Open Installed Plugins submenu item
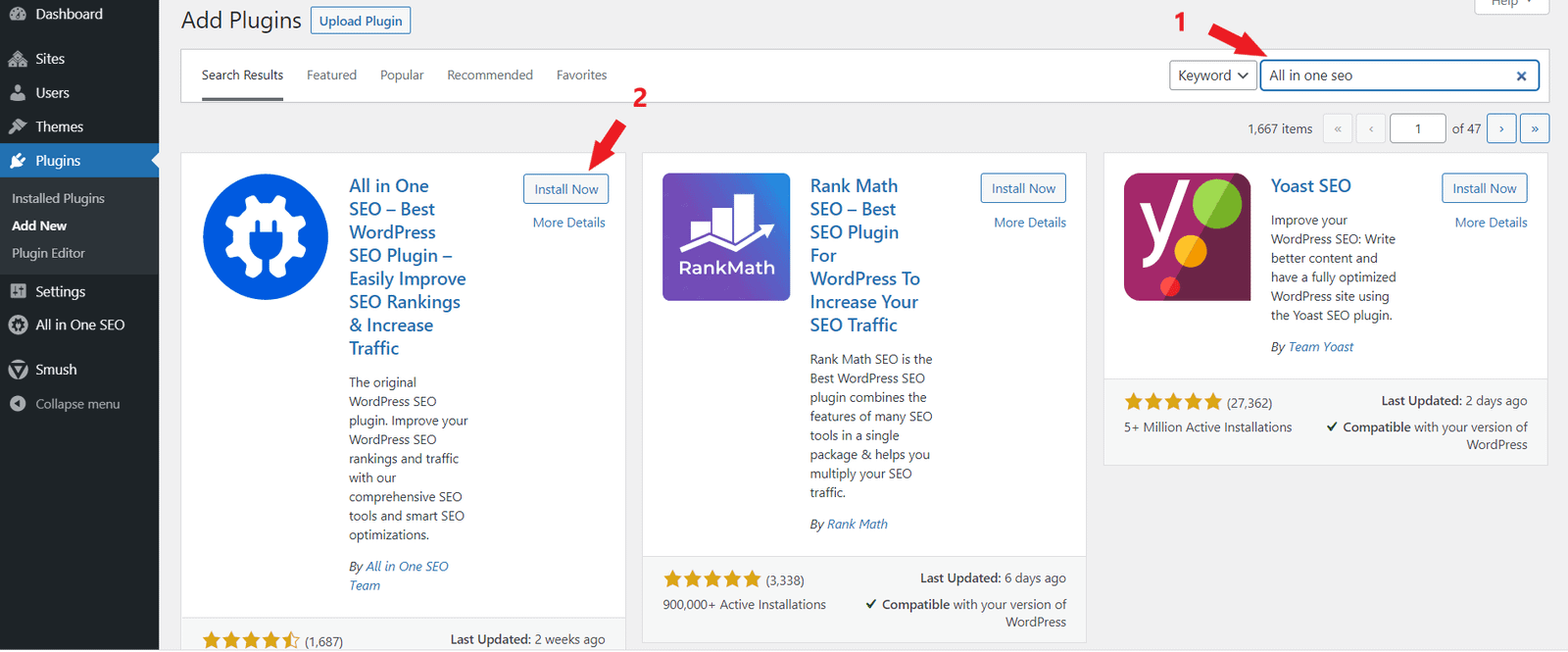Image resolution: width=1568 pixels, height=652 pixels. [58, 198]
